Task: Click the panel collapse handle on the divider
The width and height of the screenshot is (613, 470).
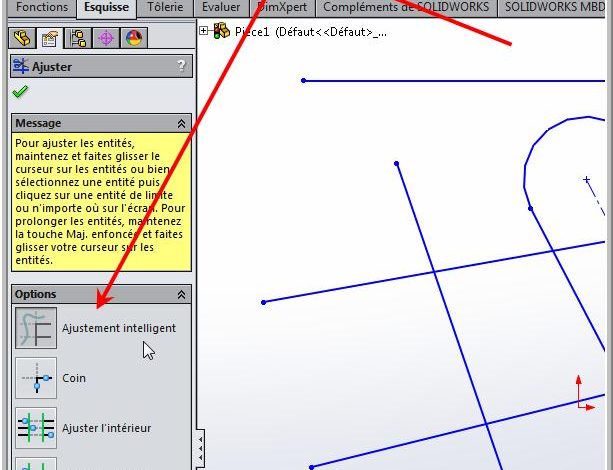Action: point(199,442)
